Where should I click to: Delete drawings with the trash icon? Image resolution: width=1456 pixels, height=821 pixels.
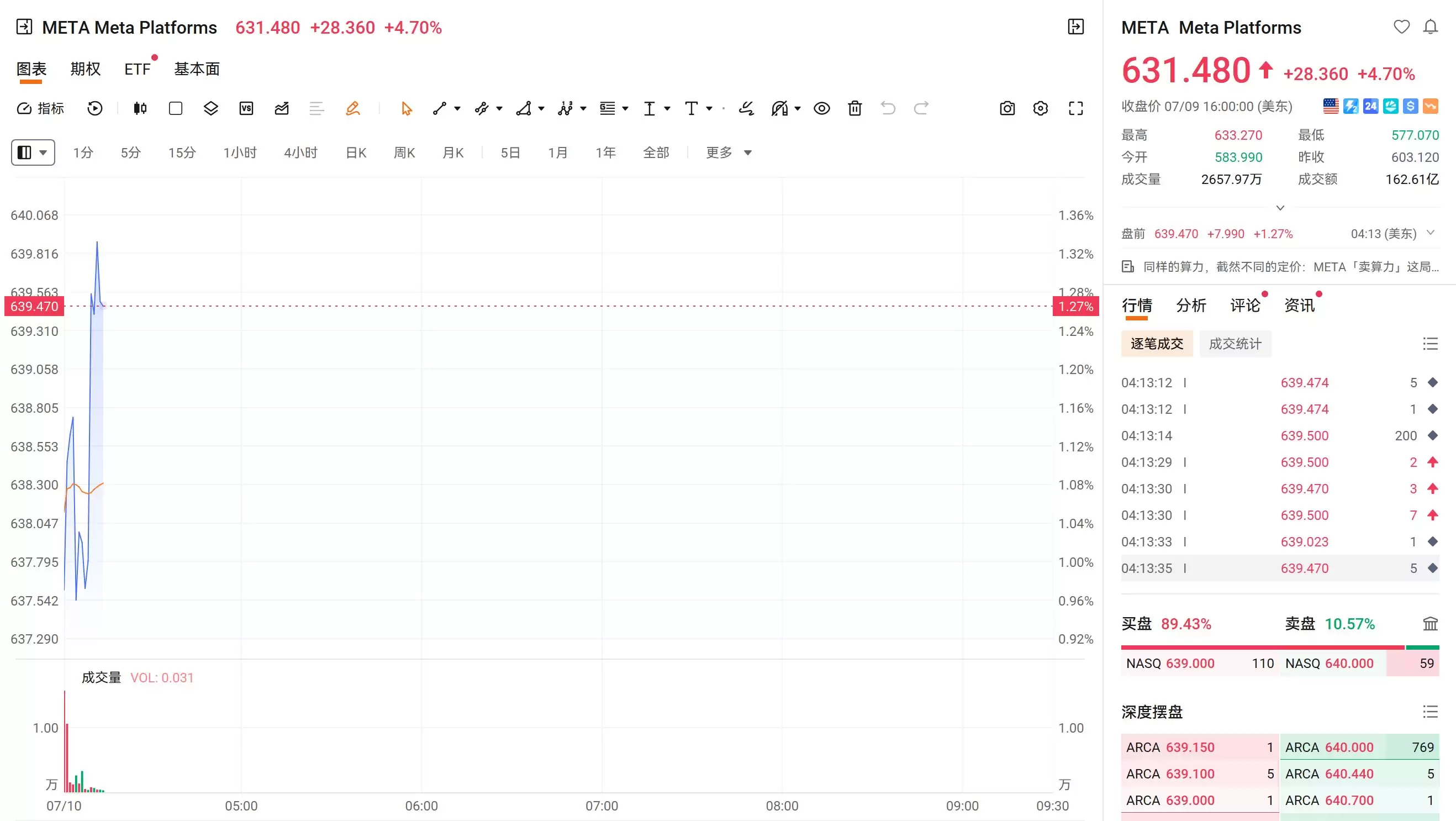click(855, 108)
